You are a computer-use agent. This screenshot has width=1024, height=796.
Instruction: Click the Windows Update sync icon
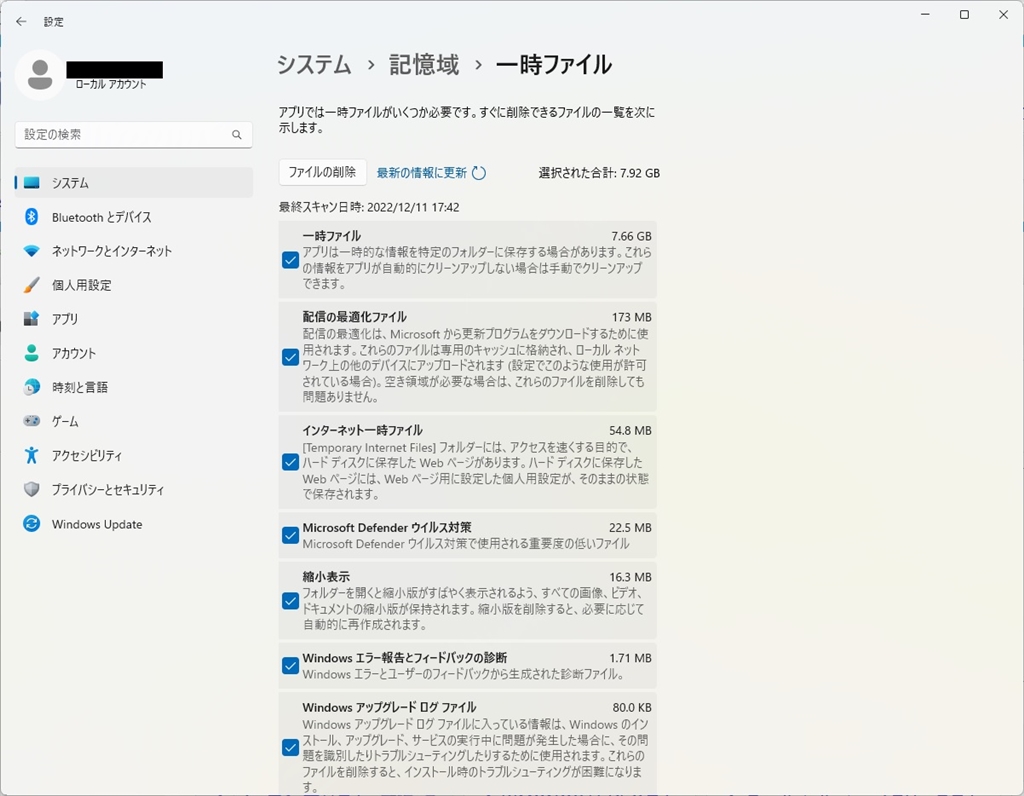pos(31,524)
